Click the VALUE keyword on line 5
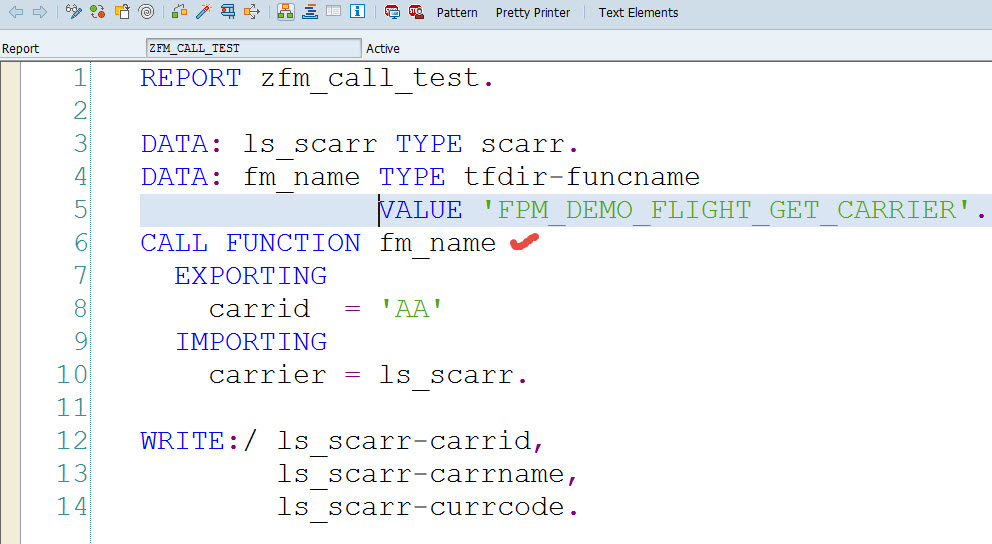Viewport: 992px width, 544px height. [x=421, y=209]
